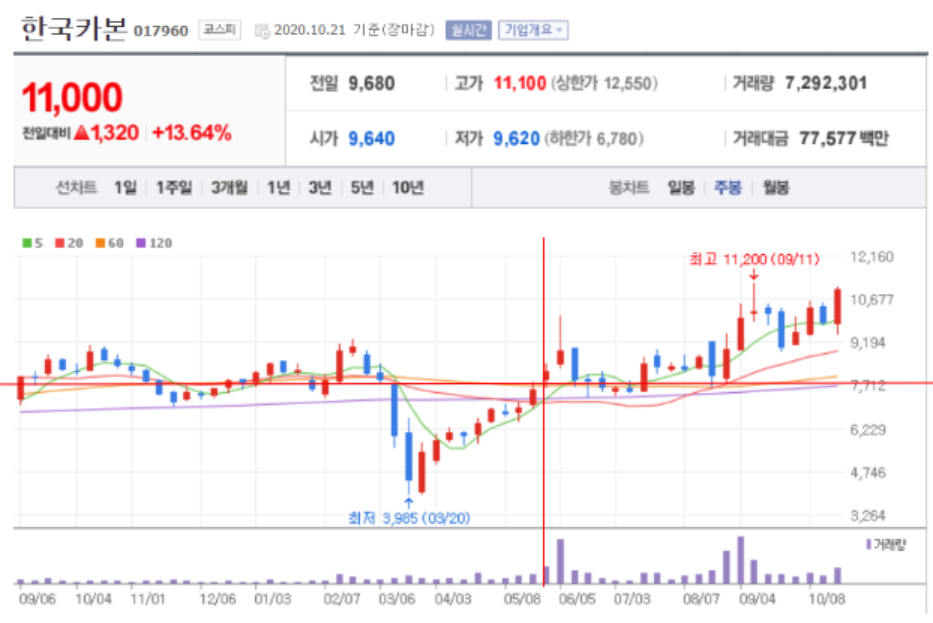Viewport: 933px width, 623px height.
Task: Click the calendar icon beside 2020.10.21
Action: coord(262,31)
